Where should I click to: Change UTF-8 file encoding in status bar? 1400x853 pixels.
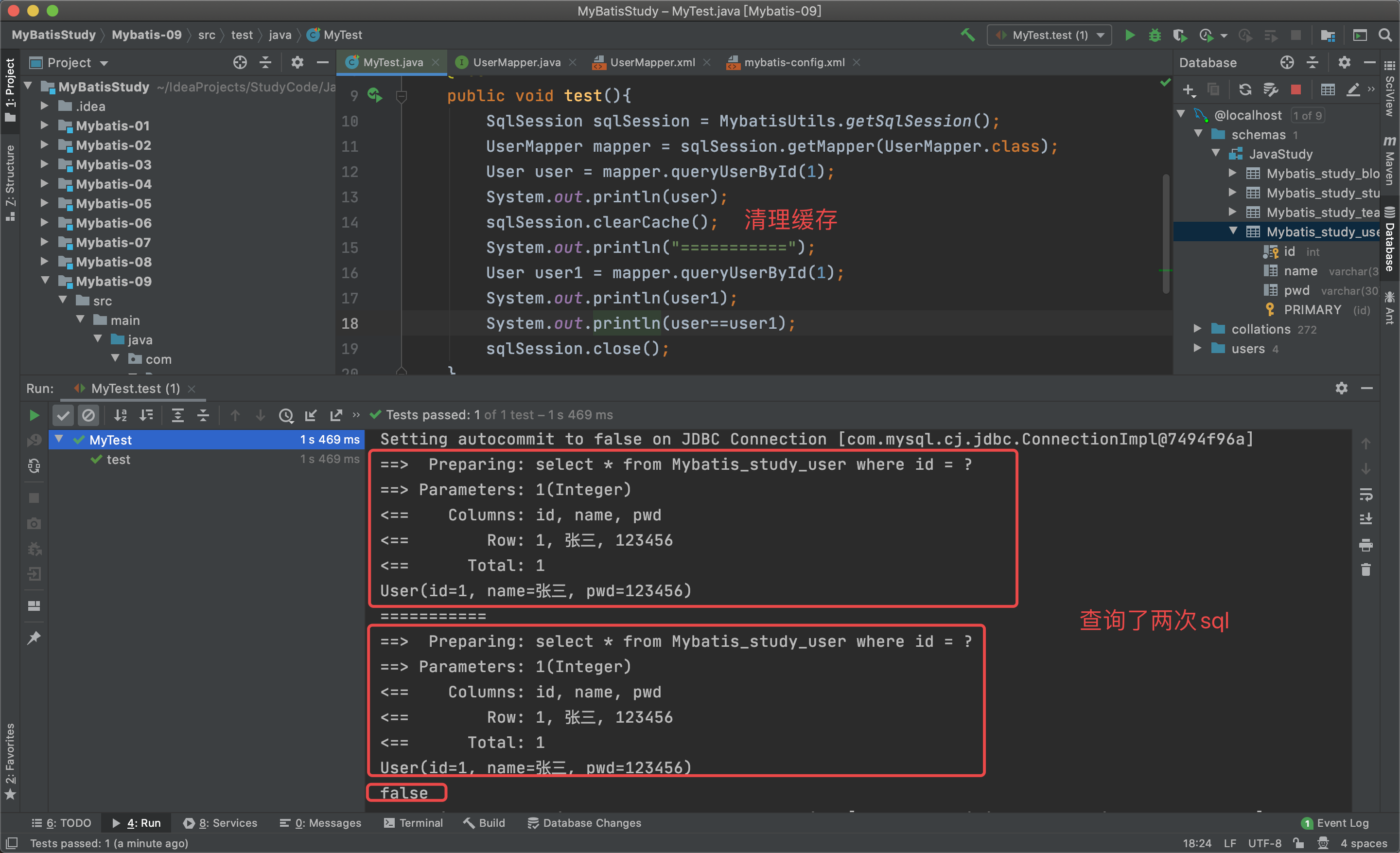[1265, 843]
